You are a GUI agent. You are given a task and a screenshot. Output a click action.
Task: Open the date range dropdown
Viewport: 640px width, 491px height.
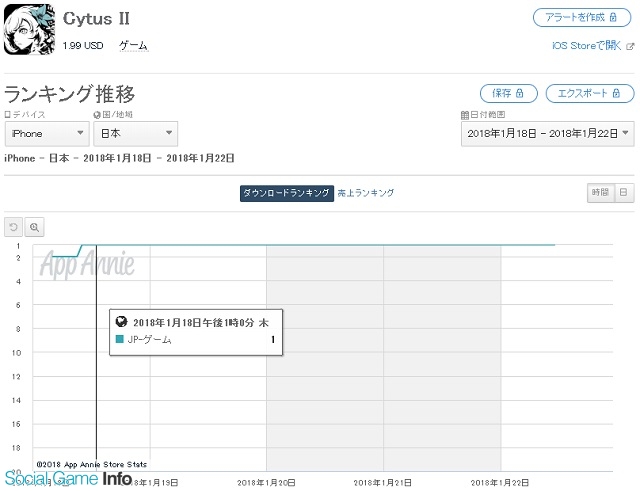click(547, 133)
